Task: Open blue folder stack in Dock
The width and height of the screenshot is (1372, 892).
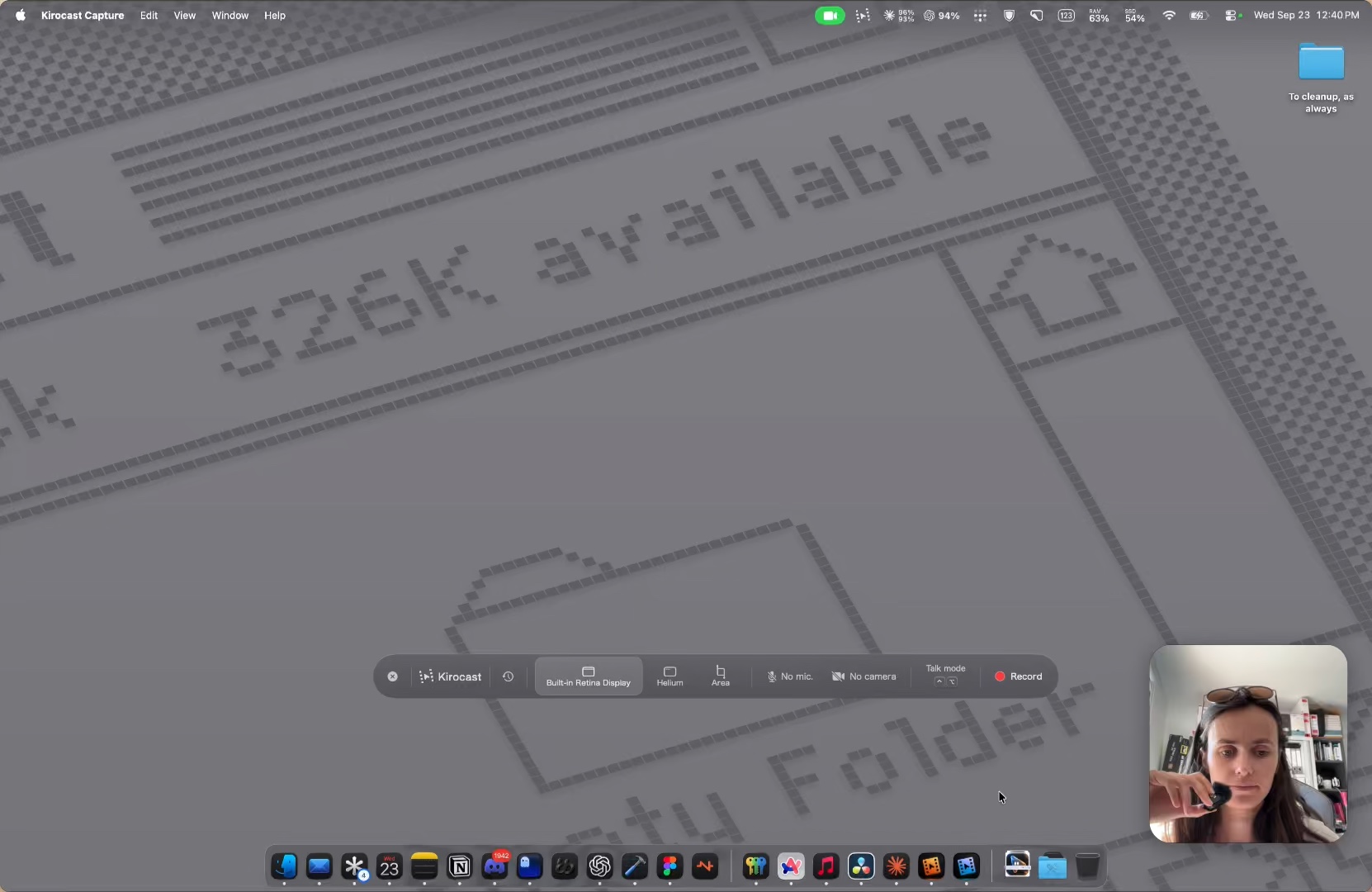Action: click(x=1053, y=866)
